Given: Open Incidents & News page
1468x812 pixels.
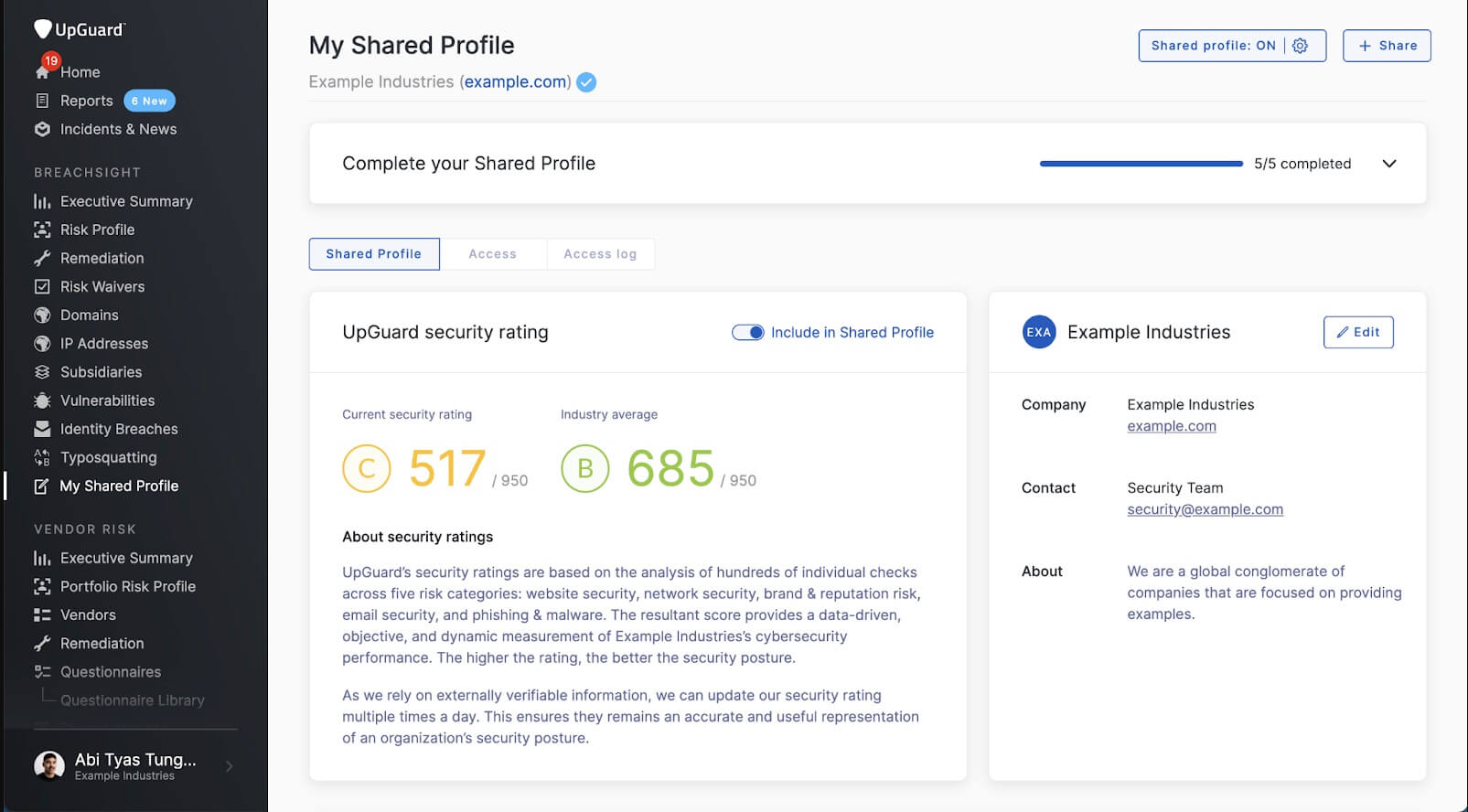Looking at the screenshot, I should pyautogui.click(x=119, y=129).
